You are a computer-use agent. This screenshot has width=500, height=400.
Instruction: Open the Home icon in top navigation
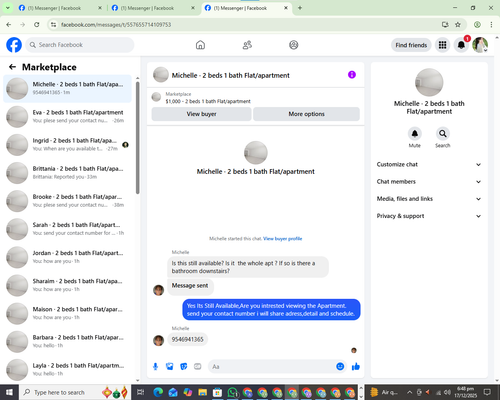tap(200, 45)
